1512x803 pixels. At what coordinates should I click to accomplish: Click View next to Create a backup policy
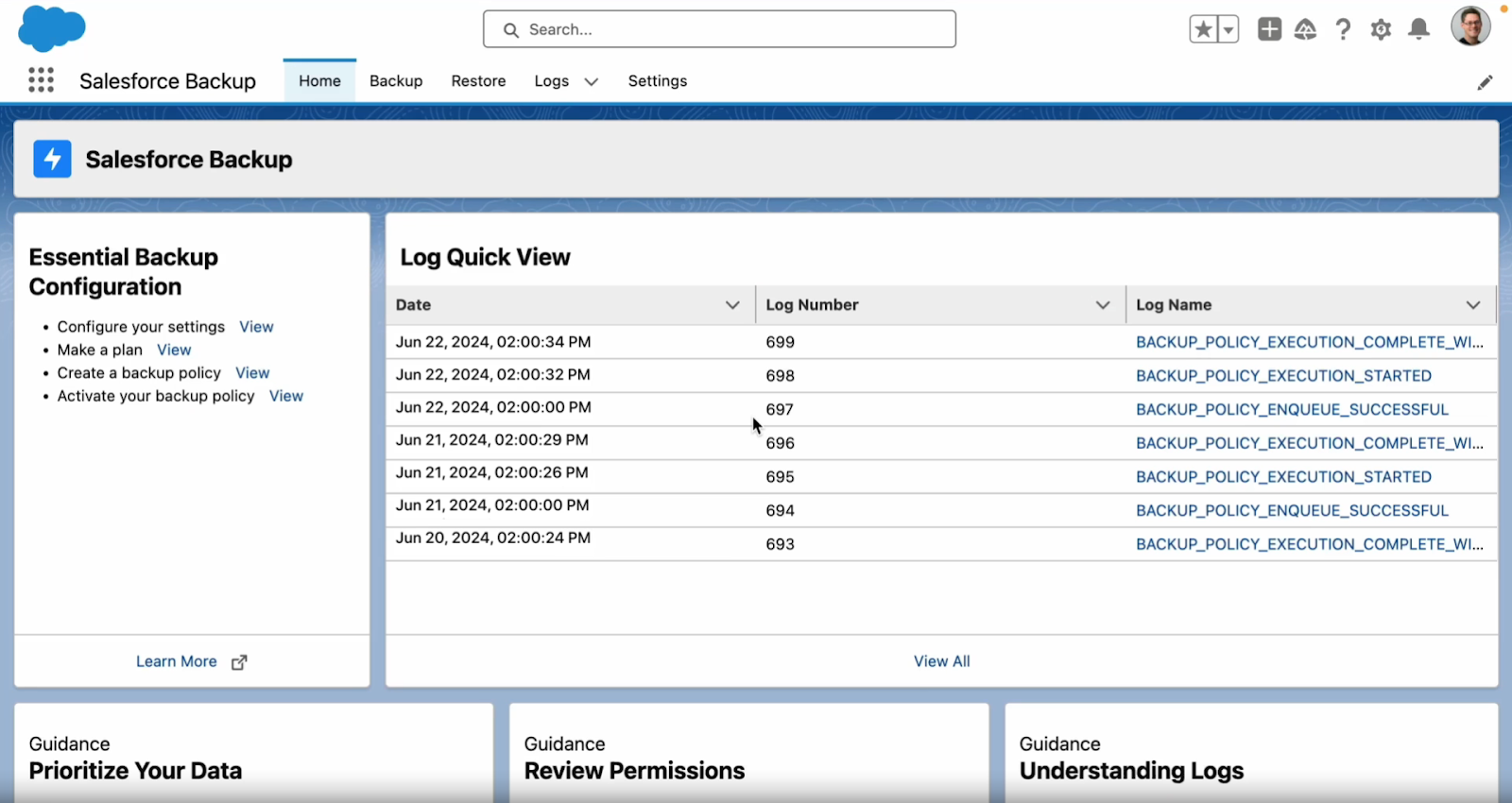click(x=252, y=373)
